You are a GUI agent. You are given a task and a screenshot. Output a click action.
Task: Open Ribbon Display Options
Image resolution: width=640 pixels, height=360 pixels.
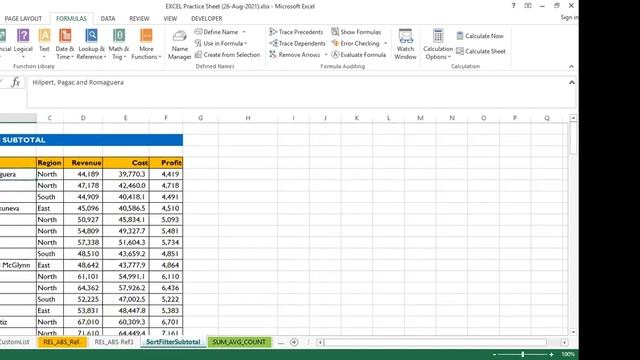(528, 6)
